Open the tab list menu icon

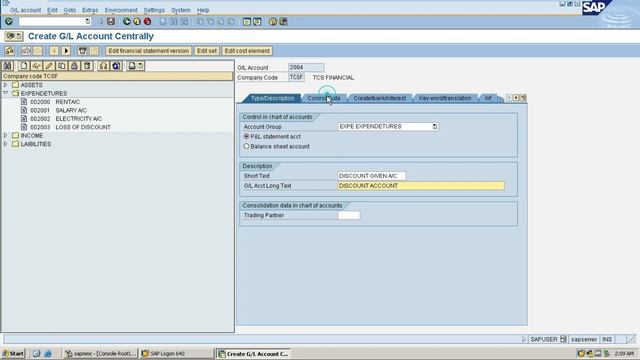click(523, 98)
